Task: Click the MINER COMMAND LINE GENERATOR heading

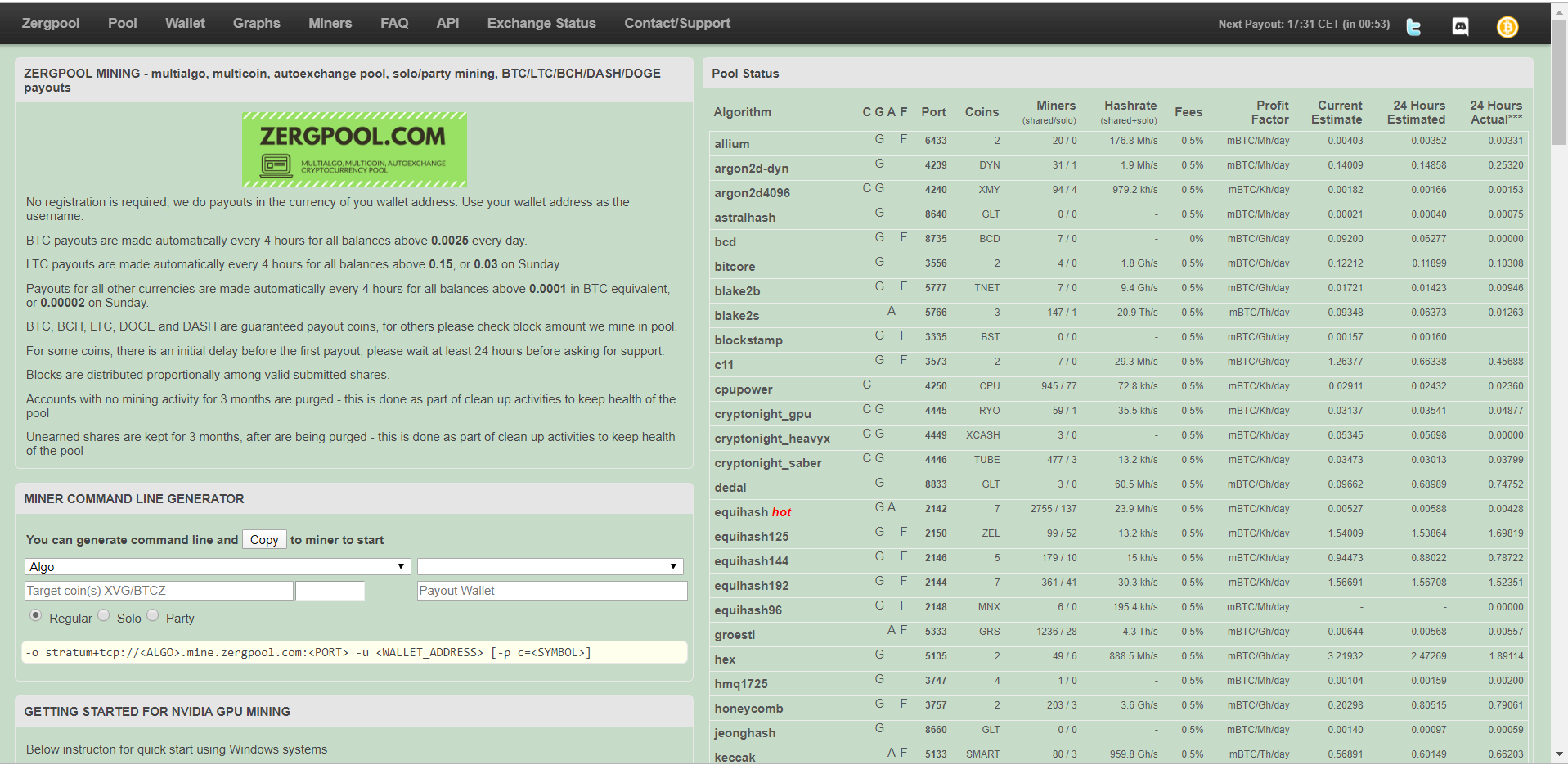Action: 134,498
